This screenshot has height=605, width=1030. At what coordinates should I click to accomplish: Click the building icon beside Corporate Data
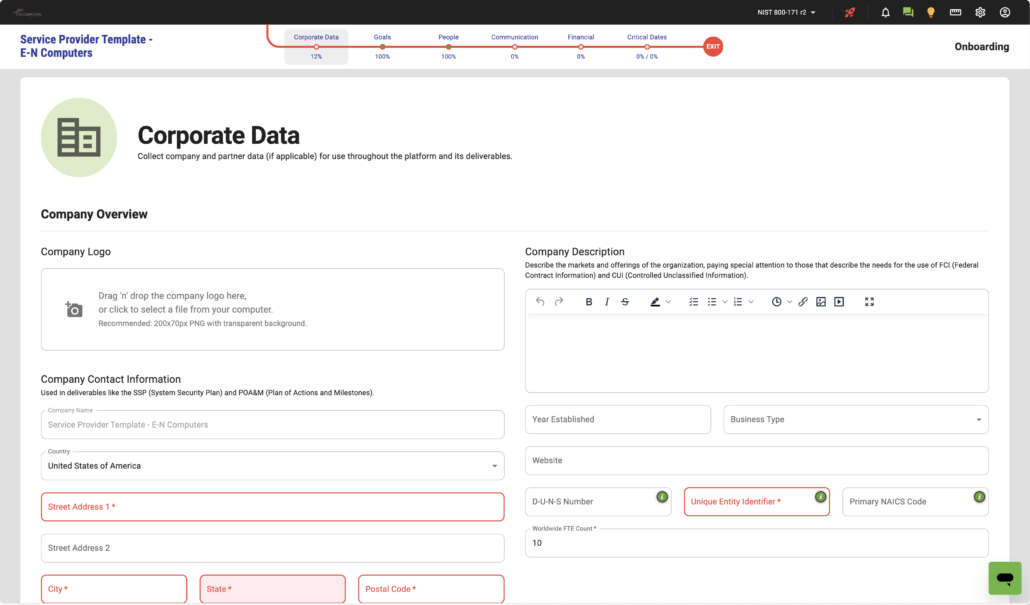79,137
